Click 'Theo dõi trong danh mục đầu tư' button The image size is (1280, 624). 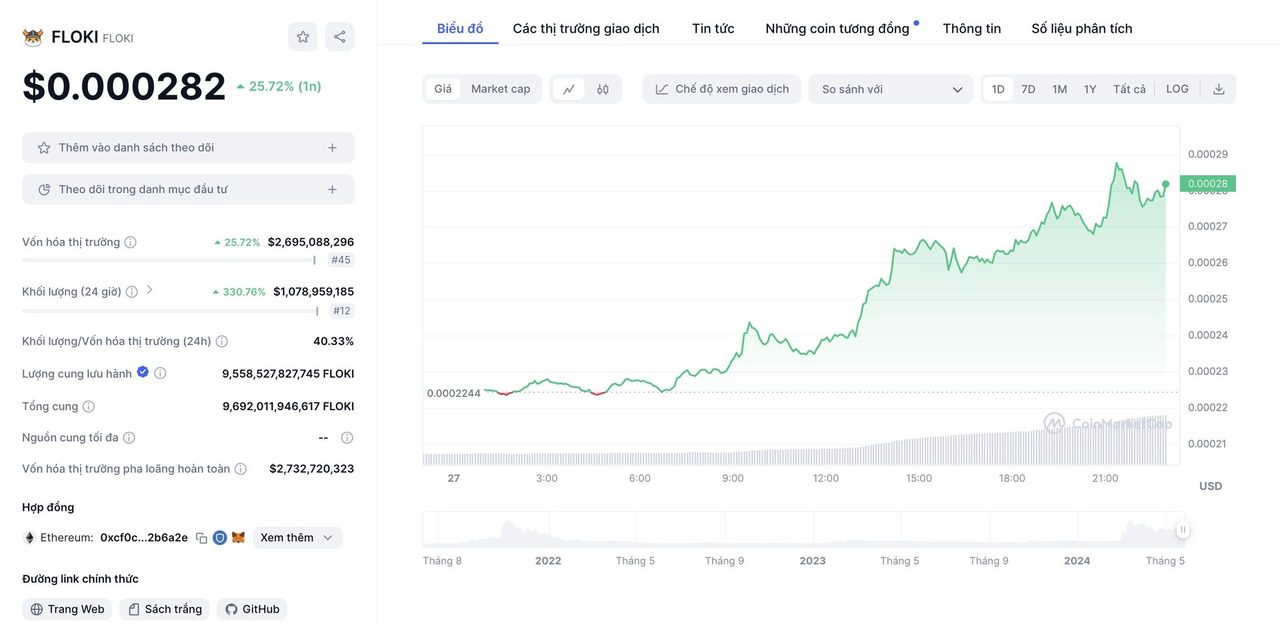(x=188, y=189)
